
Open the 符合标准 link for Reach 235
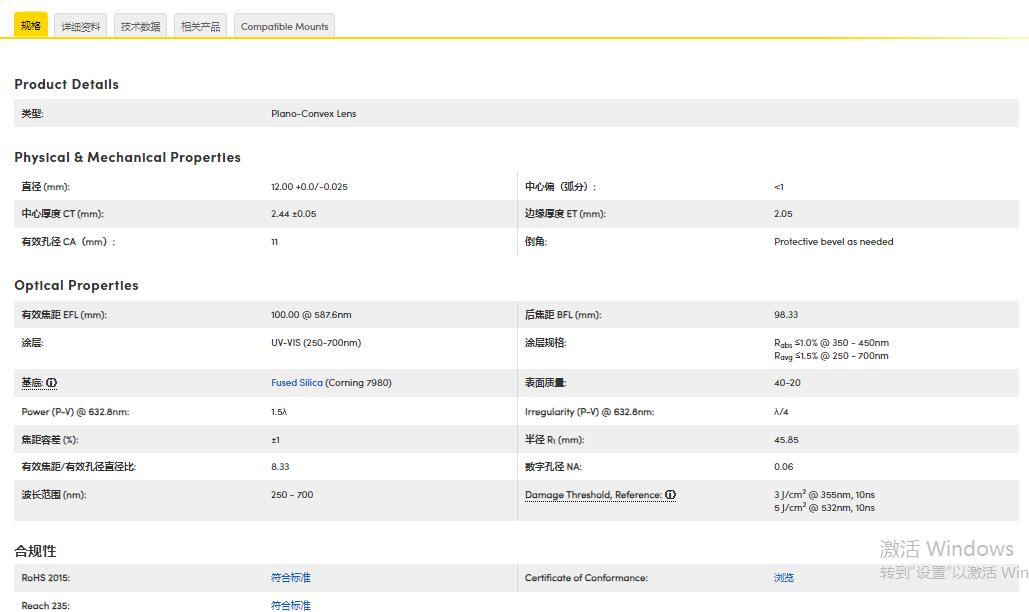291,605
